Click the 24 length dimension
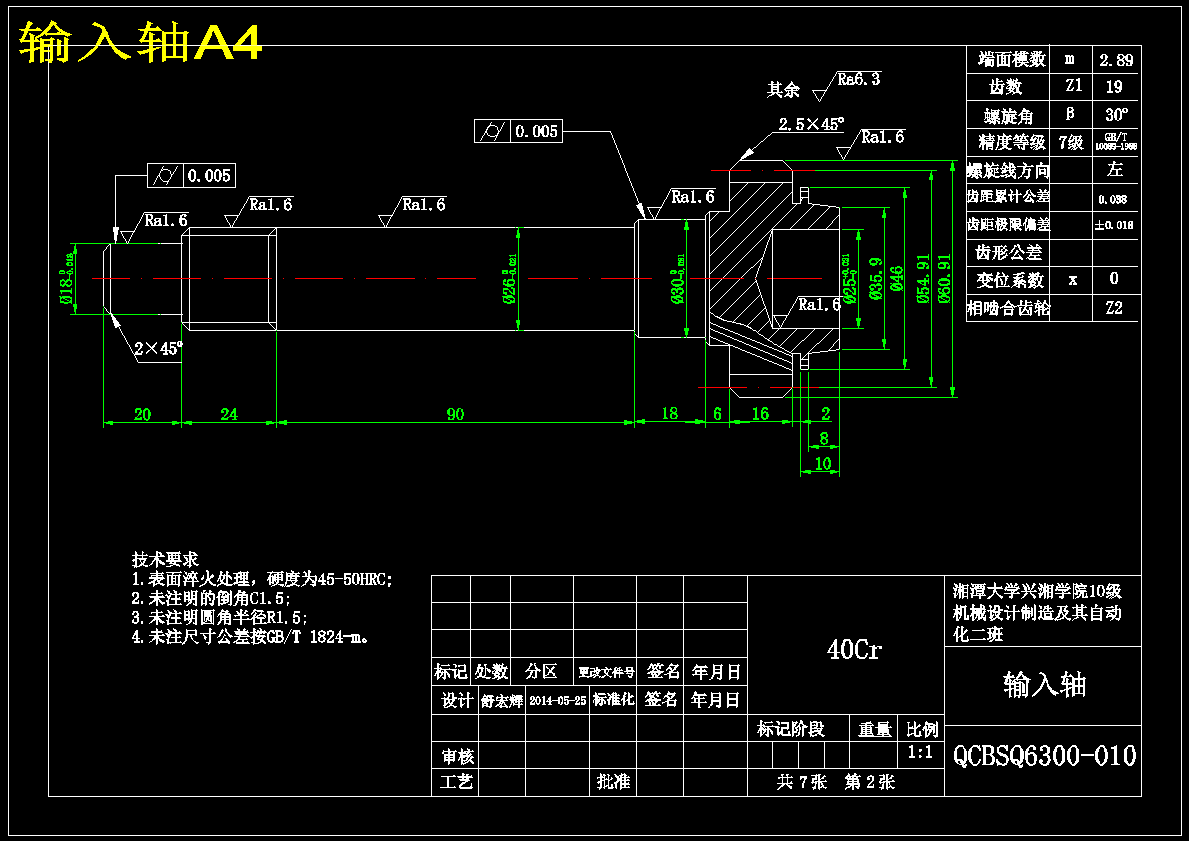 (x=229, y=414)
